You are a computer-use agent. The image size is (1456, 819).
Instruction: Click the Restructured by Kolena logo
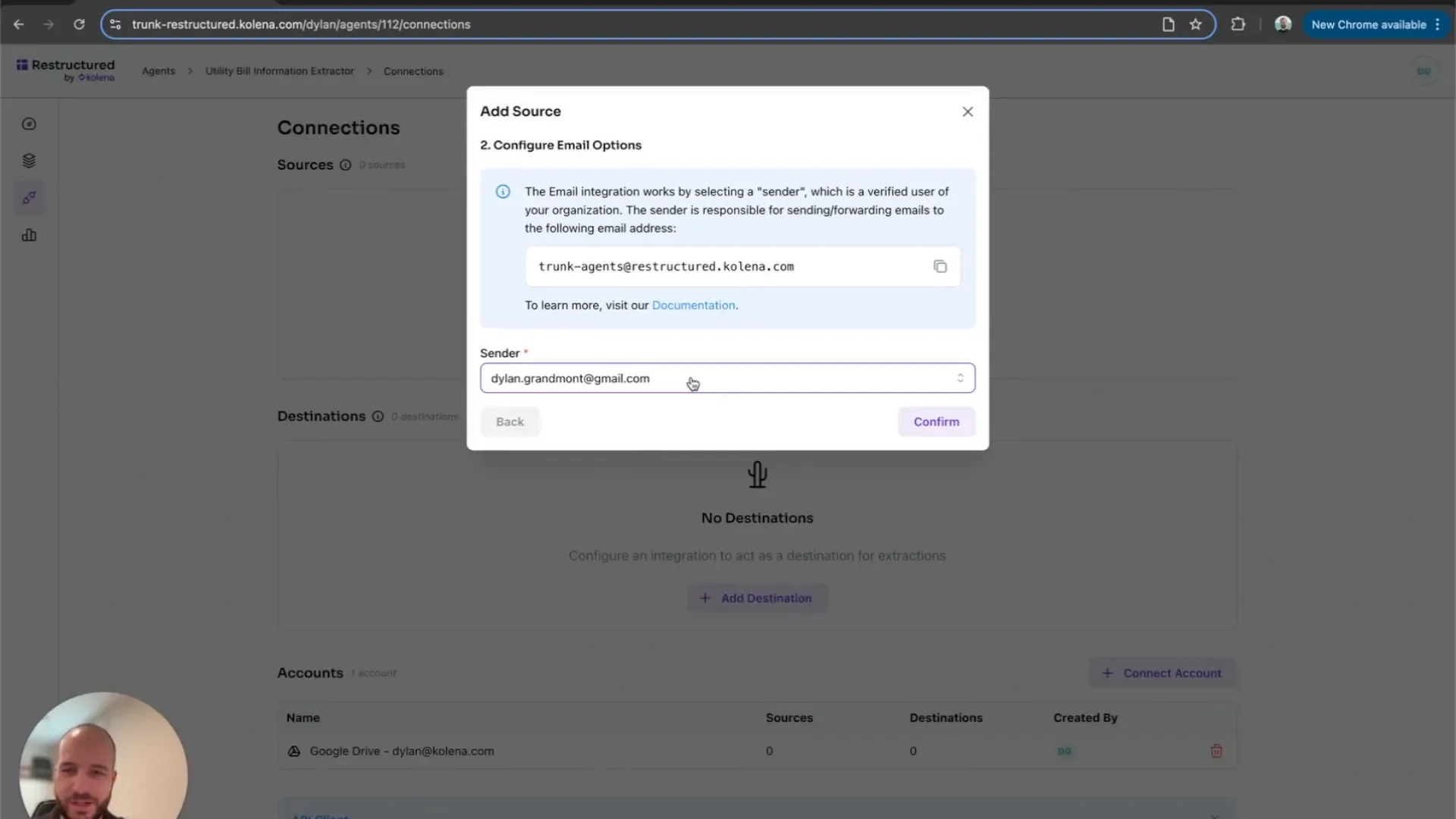coord(64,70)
